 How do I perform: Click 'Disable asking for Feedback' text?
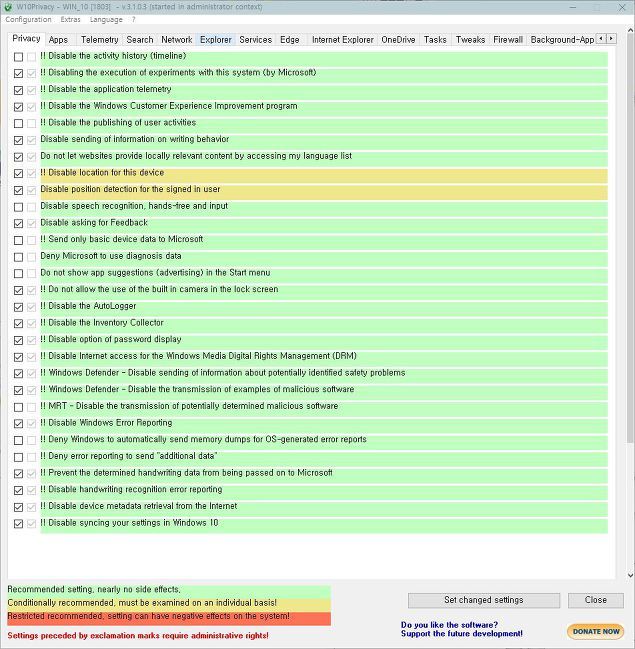pos(94,223)
